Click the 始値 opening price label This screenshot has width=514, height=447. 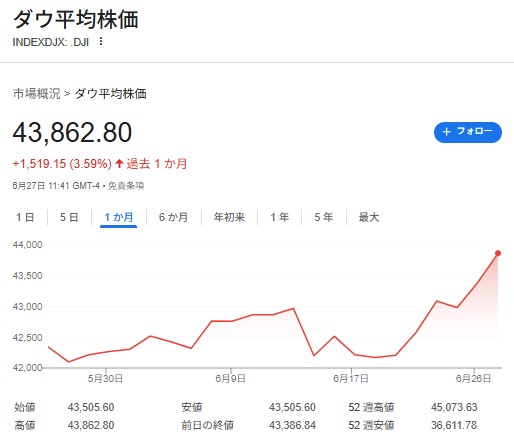pos(25,407)
